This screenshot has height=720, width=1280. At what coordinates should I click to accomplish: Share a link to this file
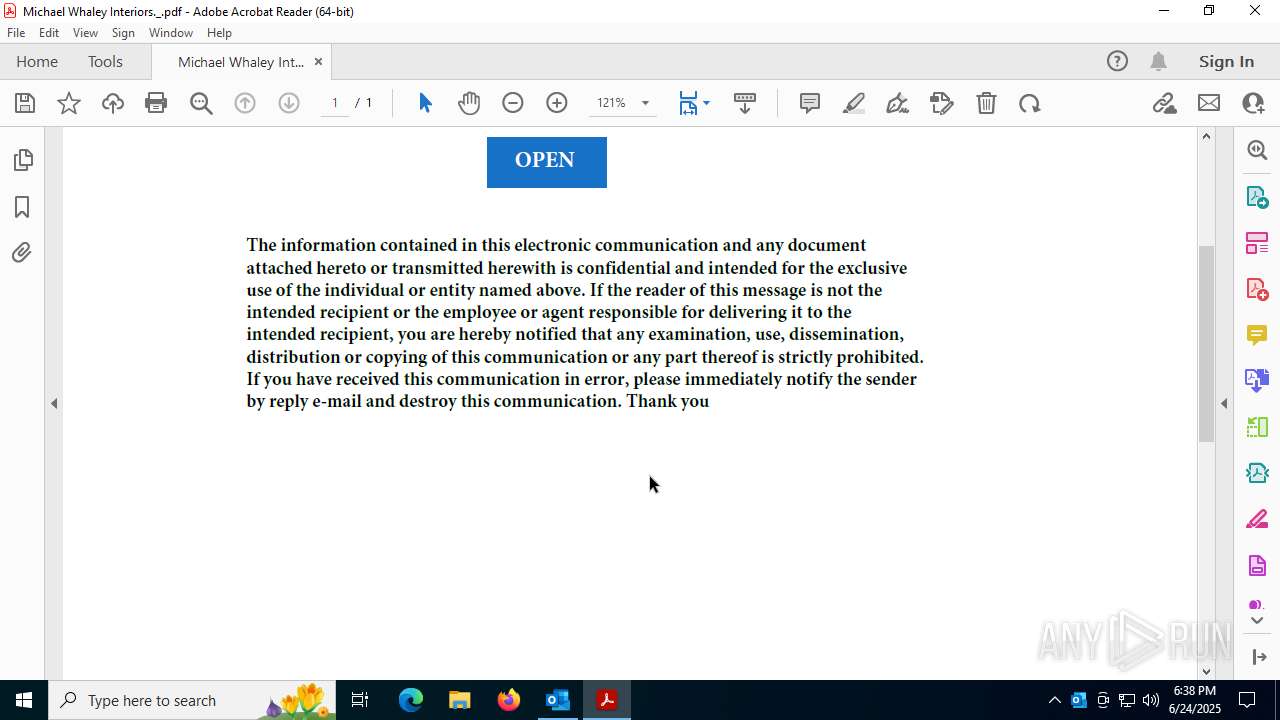pyautogui.click(x=1164, y=103)
